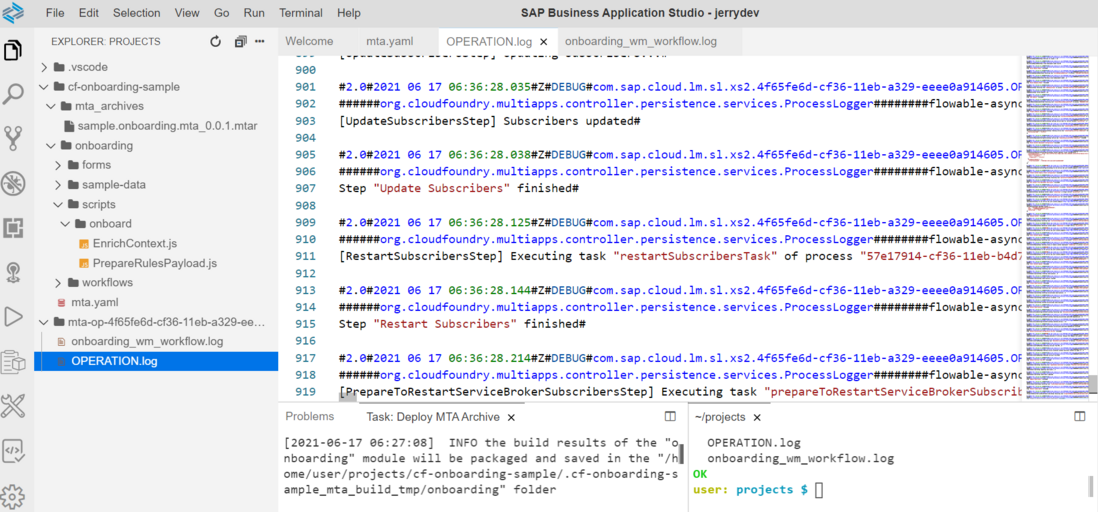Open the Explorer files icon in activity bar
The image size is (1098, 512).
point(13,50)
